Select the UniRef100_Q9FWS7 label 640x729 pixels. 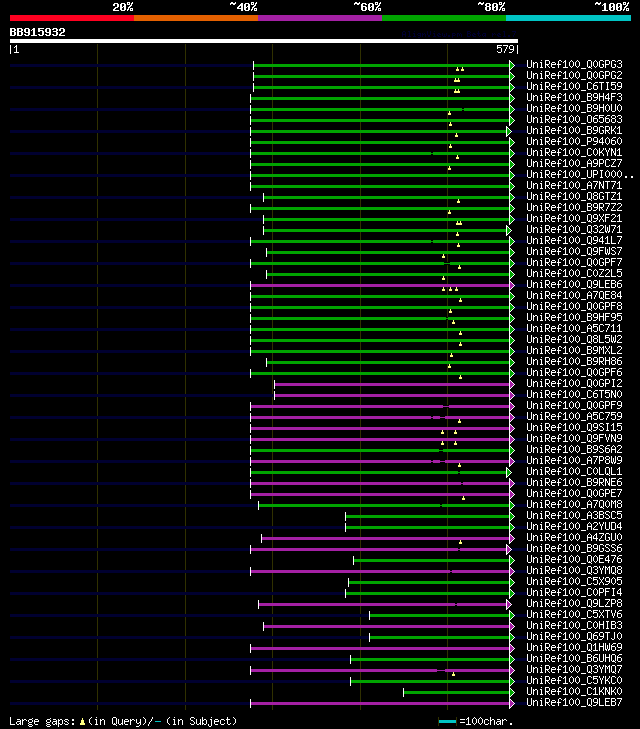[x=574, y=252]
